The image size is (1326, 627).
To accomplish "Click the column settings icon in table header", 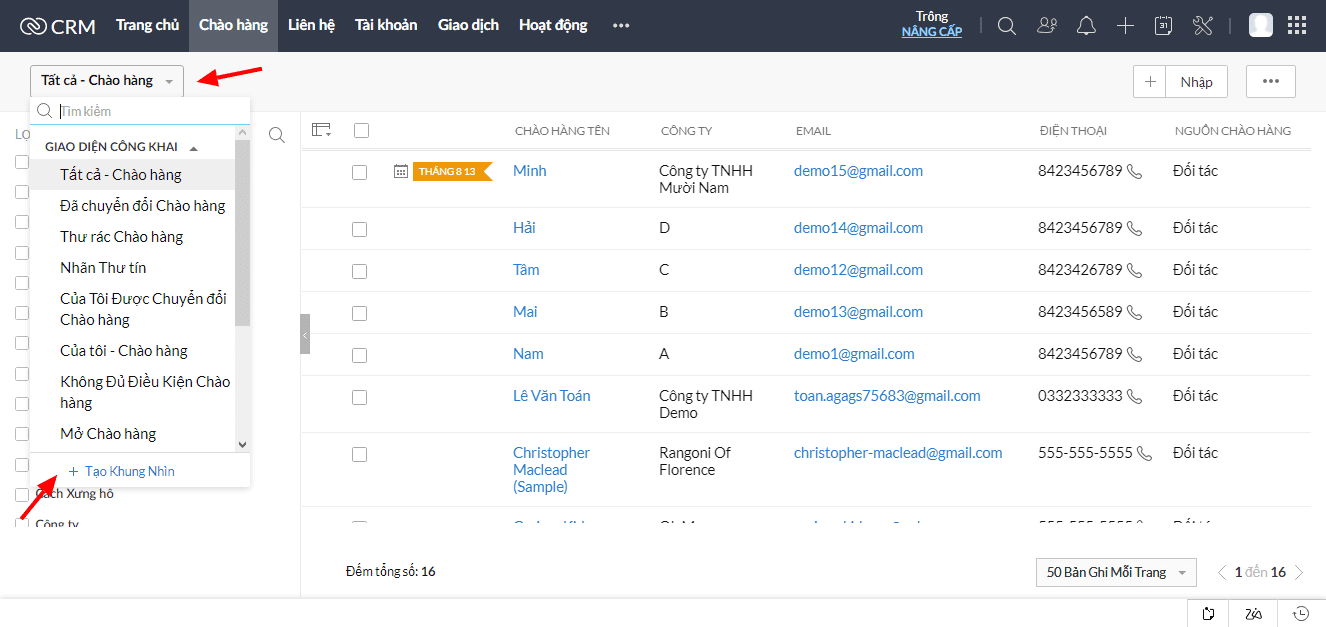I will 321,130.
